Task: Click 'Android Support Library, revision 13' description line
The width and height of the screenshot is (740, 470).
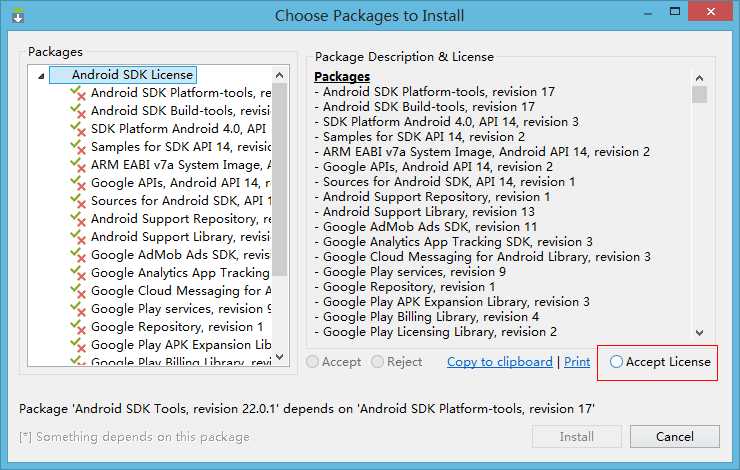Action: coord(424,212)
